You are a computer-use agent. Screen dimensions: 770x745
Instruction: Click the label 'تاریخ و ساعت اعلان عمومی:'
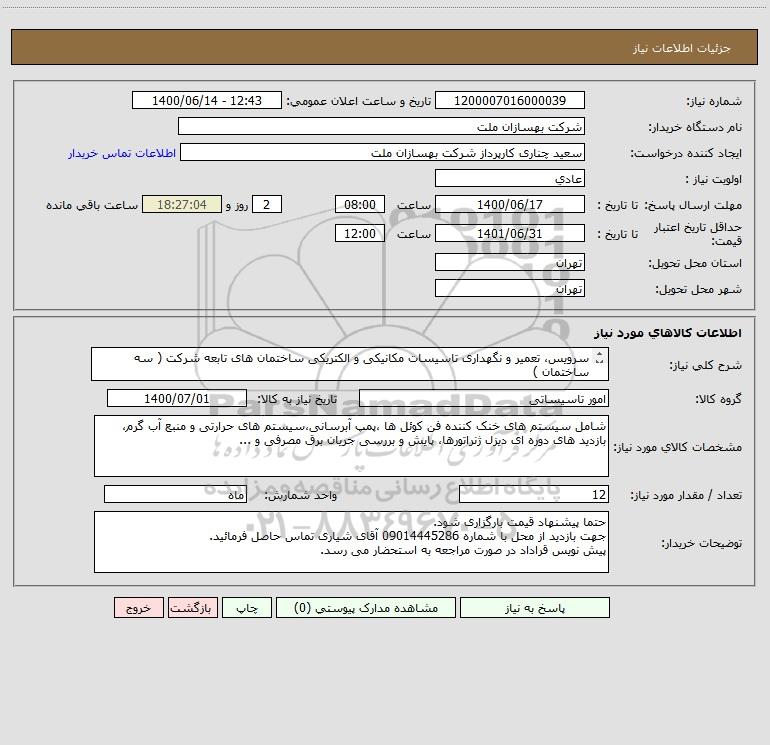[x=359, y=101]
